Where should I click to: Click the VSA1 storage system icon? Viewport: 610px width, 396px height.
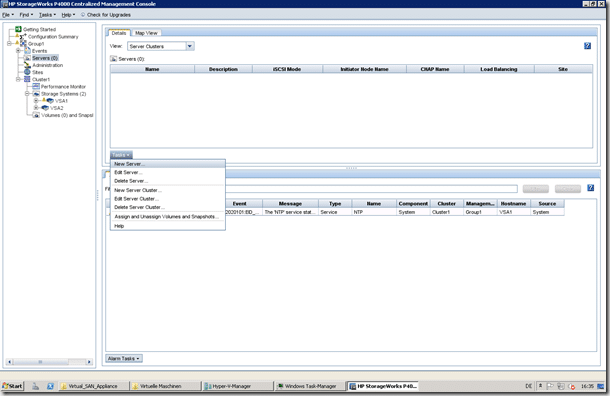50,101
